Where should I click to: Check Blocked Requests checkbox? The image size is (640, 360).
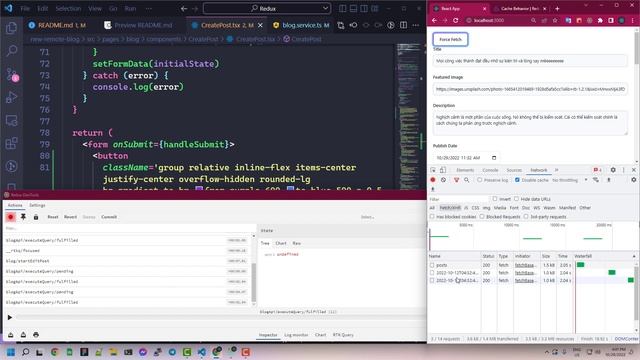[482, 217]
